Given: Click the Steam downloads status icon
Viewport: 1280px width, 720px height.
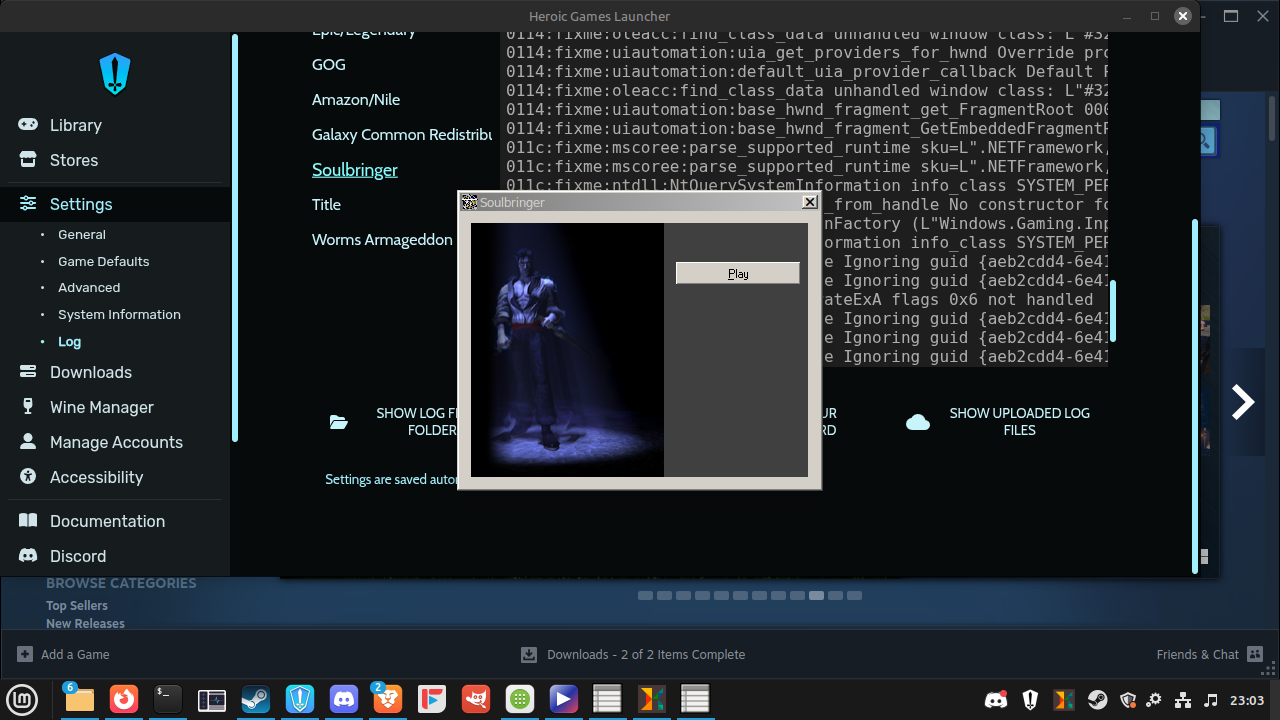Looking at the screenshot, I should (529, 655).
